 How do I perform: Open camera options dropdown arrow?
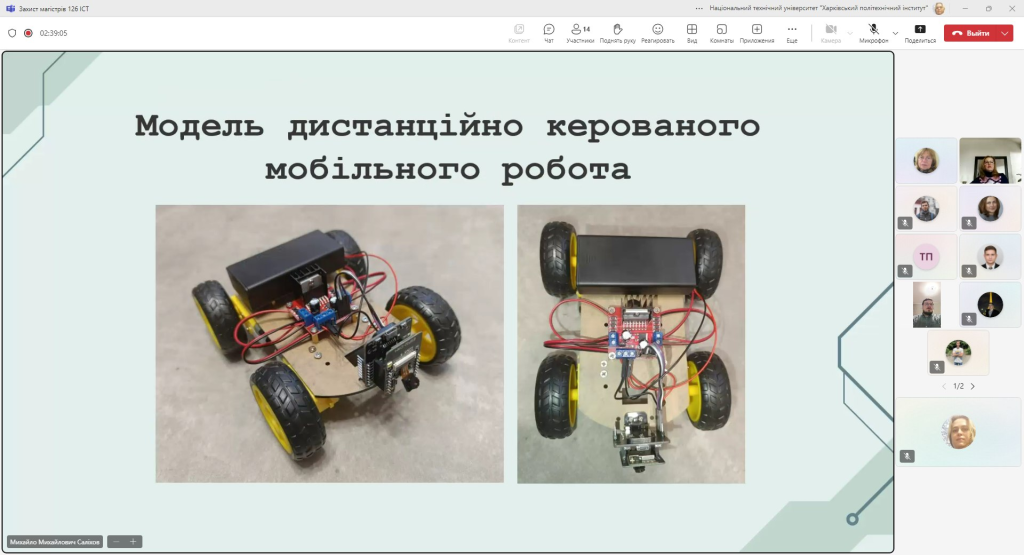tap(850, 33)
